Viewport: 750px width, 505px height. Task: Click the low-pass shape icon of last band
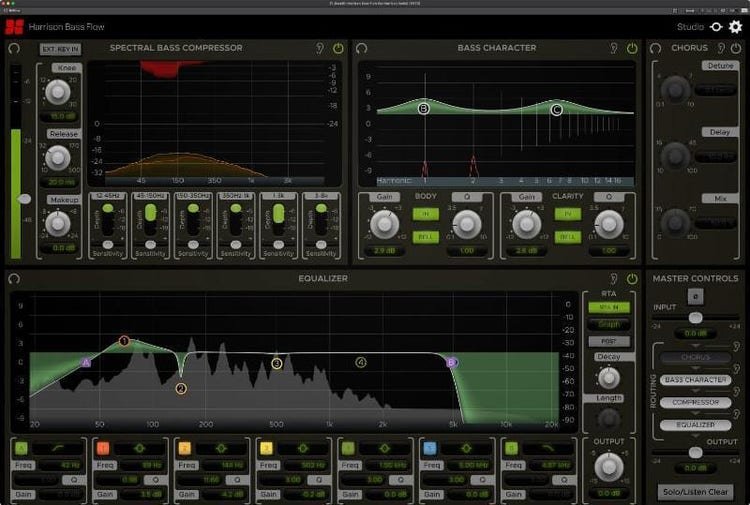548,448
